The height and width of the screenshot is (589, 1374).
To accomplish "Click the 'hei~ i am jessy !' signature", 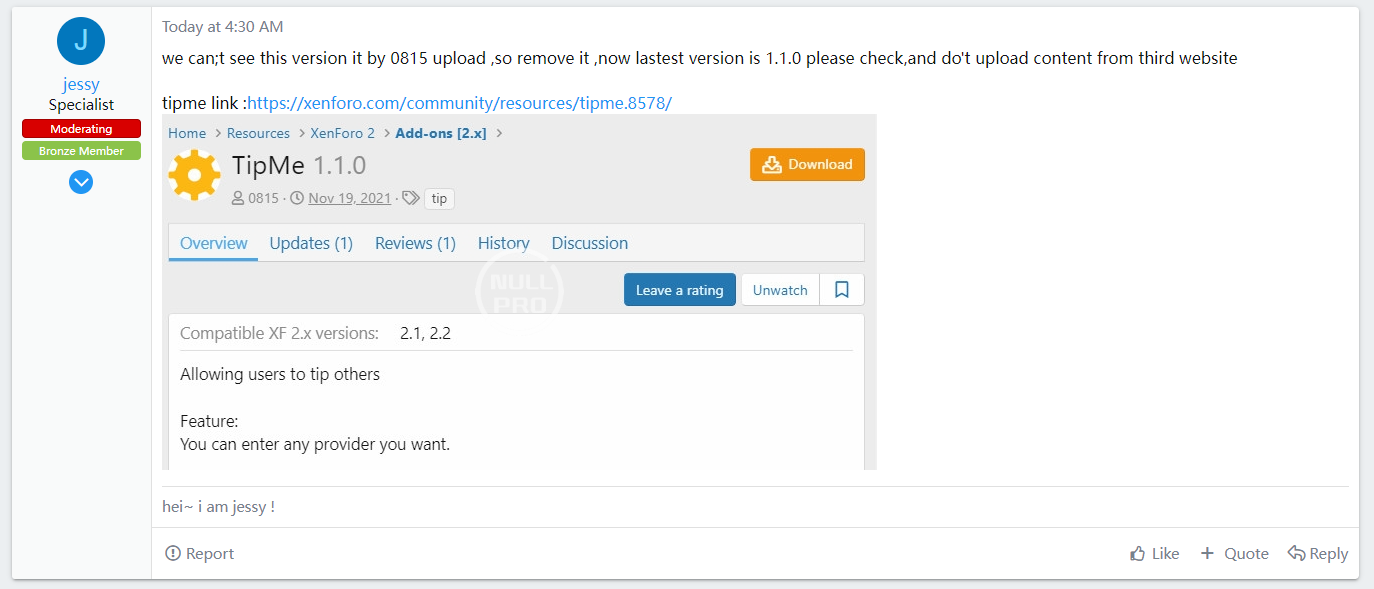I will coord(218,507).
